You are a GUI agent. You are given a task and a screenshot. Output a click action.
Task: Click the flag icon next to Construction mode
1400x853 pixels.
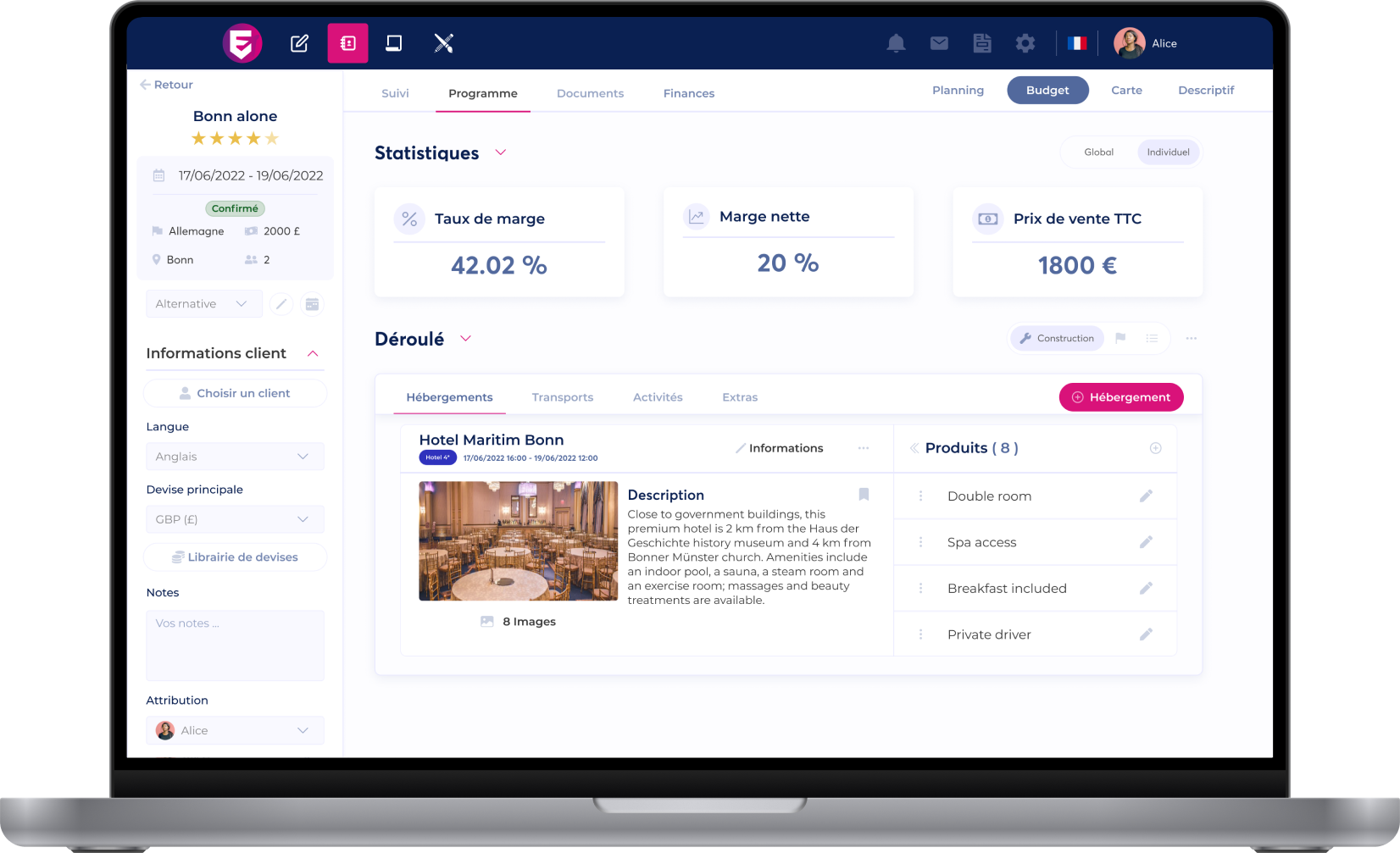1120,338
